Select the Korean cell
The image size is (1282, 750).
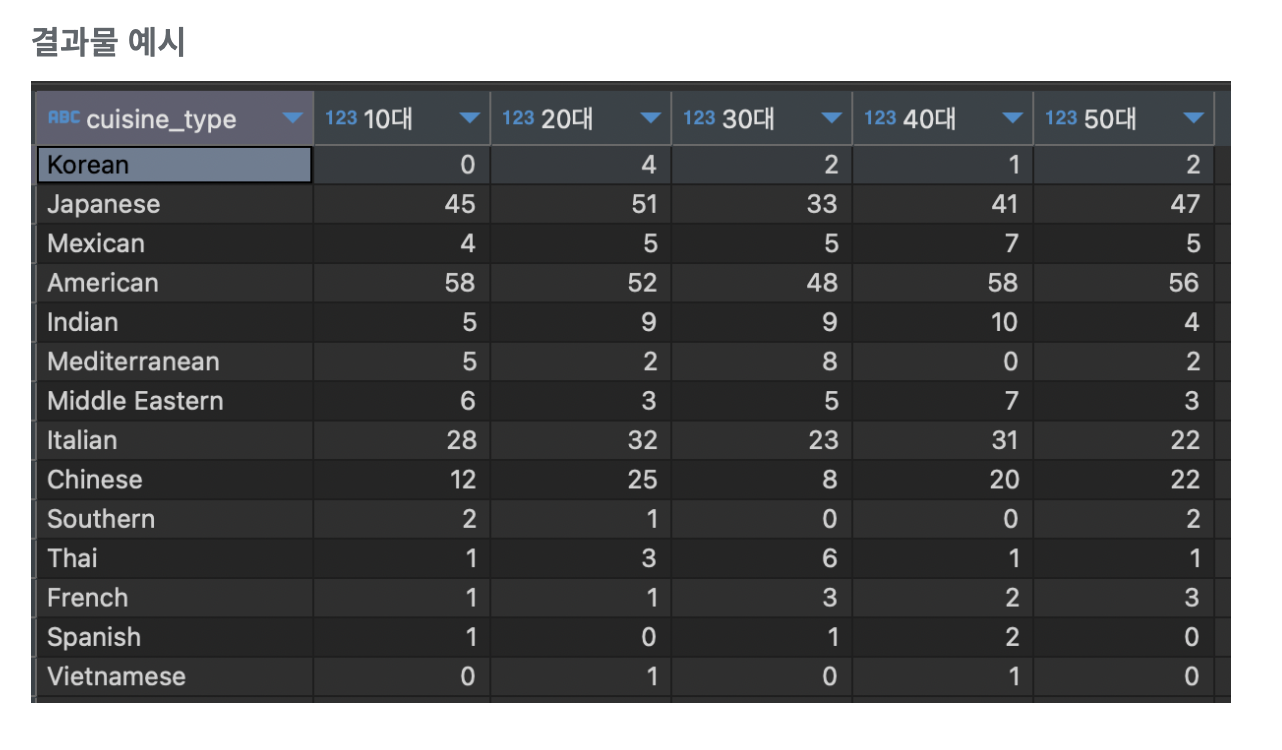tap(174, 165)
